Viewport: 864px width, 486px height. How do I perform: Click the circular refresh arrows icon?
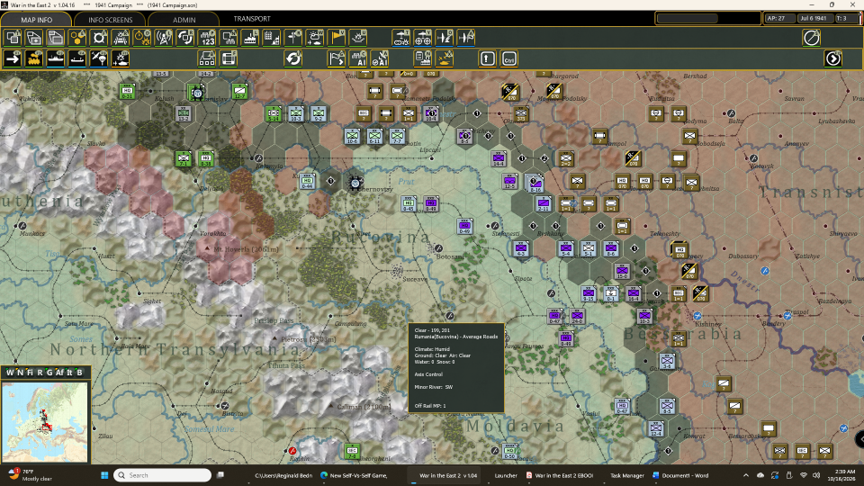293,58
